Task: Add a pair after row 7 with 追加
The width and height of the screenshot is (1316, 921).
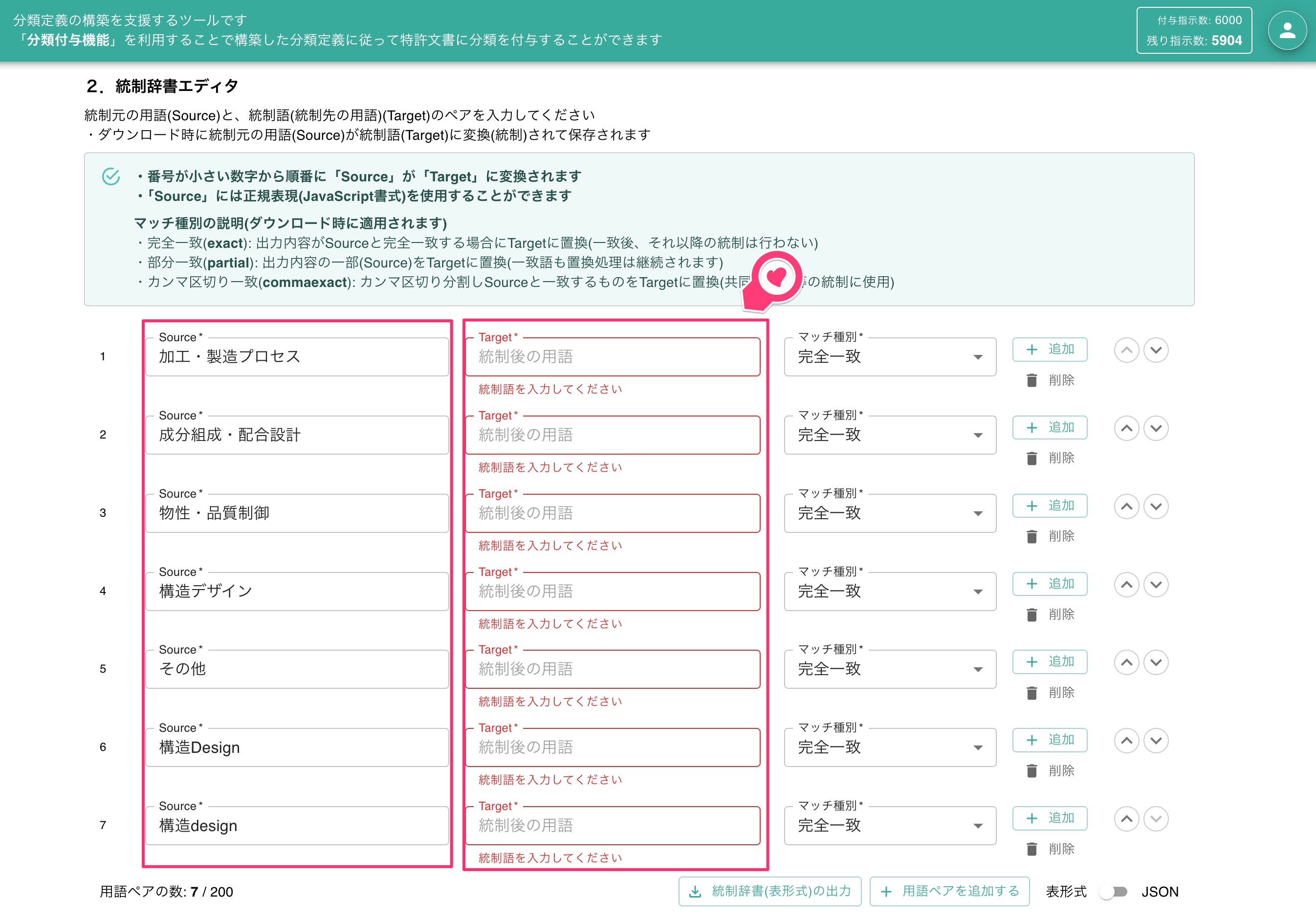Action: click(x=1050, y=818)
